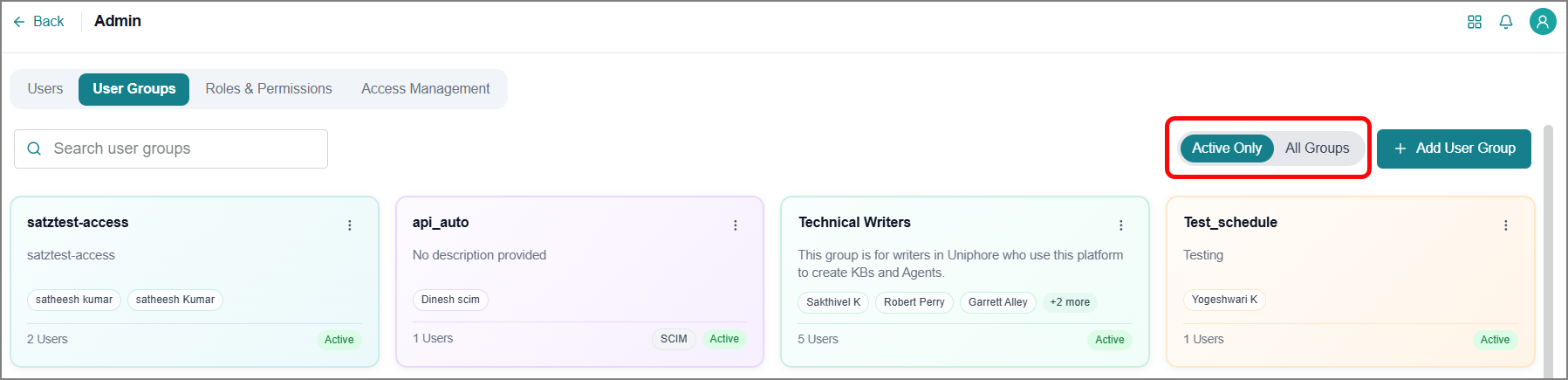Click Active status badge on api_auto
This screenshot has height=380, width=1568.
click(x=724, y=339)
